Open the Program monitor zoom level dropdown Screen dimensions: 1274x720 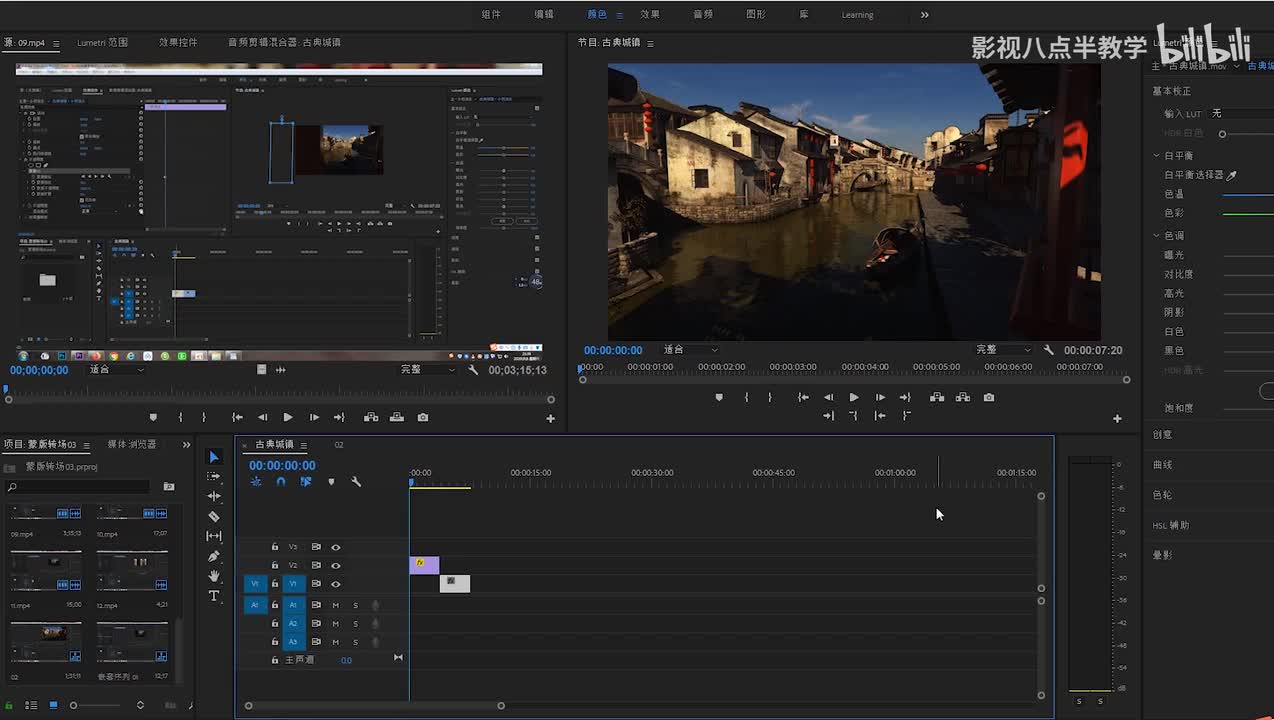pos(690,350)
